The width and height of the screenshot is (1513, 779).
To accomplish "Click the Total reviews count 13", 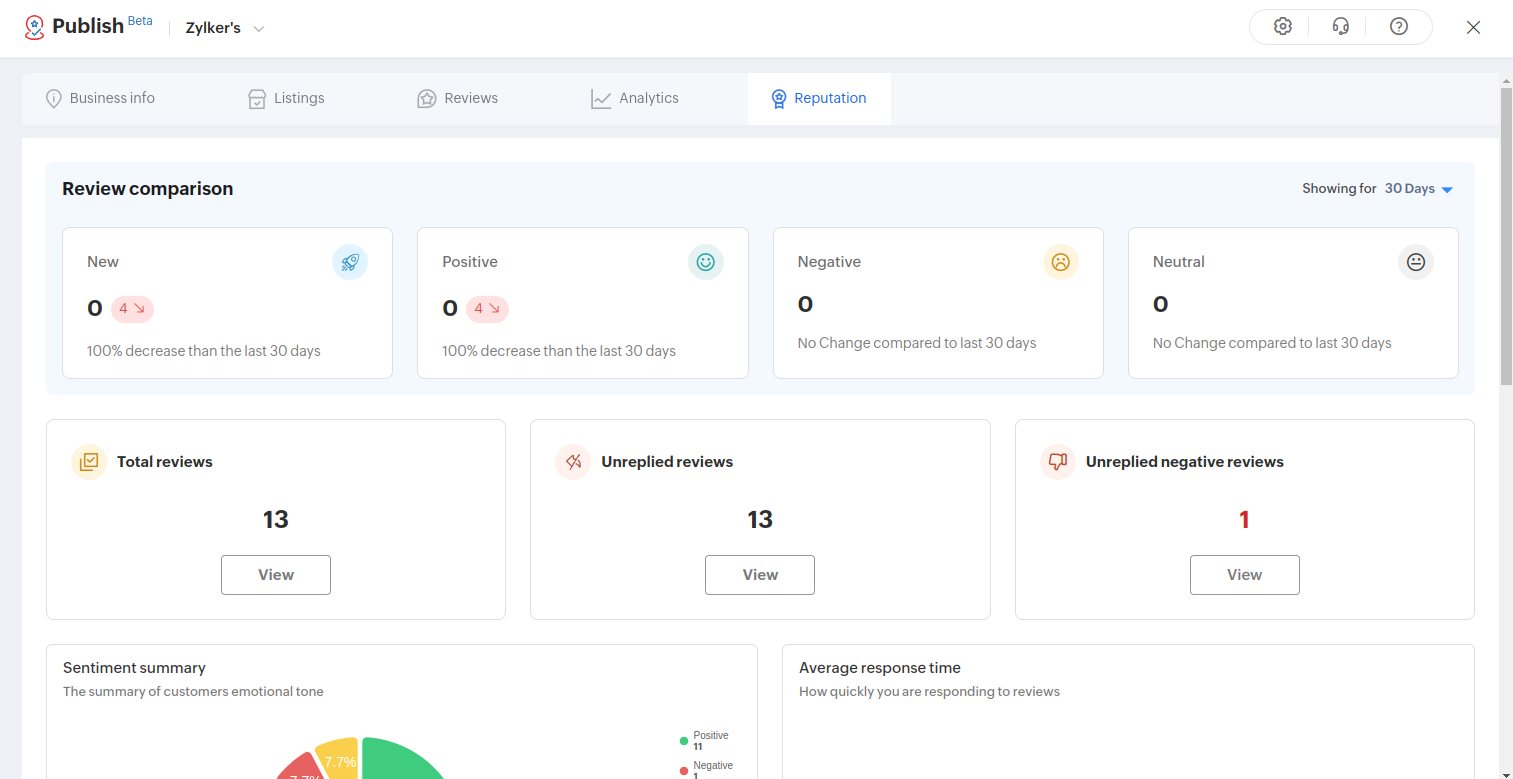I will coord(276,520).
